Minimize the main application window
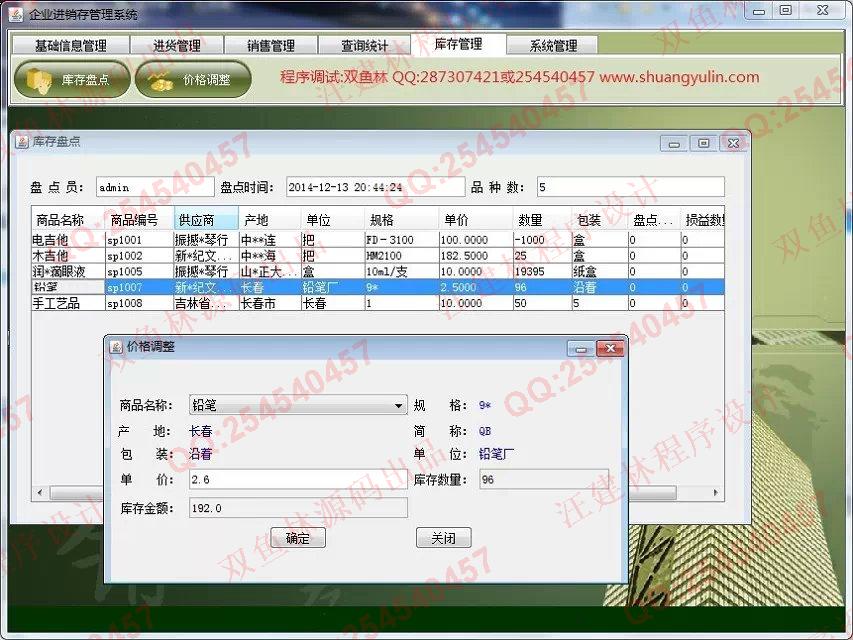Screen dimensions: 853x640 759,11
